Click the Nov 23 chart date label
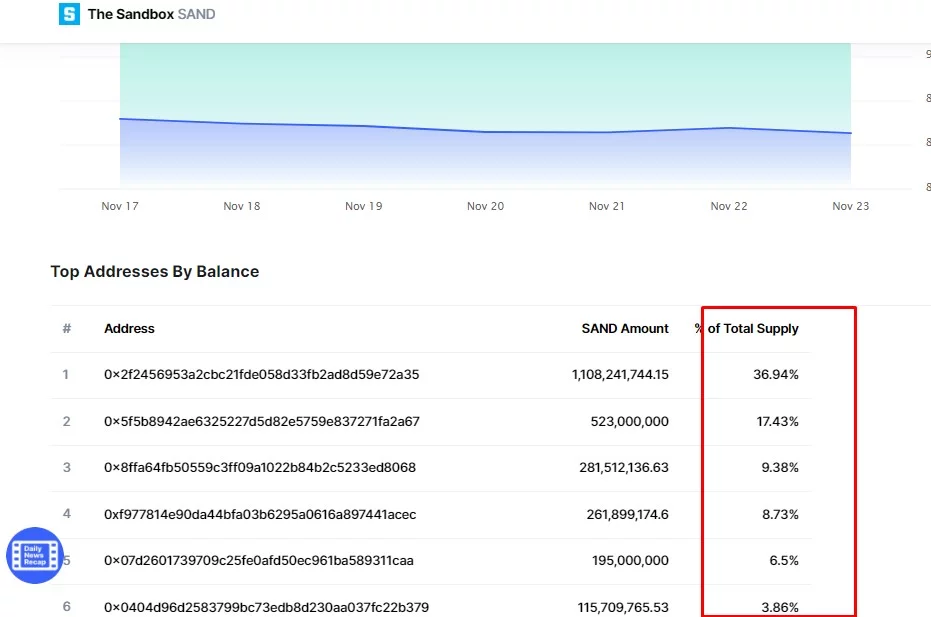The height and width of the screenshot is (617, 931). pos(850,206)
